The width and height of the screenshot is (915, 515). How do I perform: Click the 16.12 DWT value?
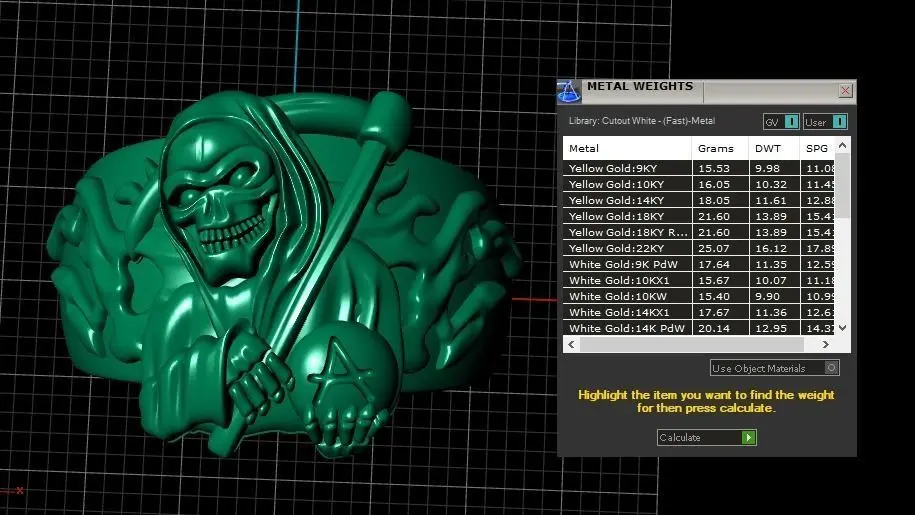tap(771, 248)
